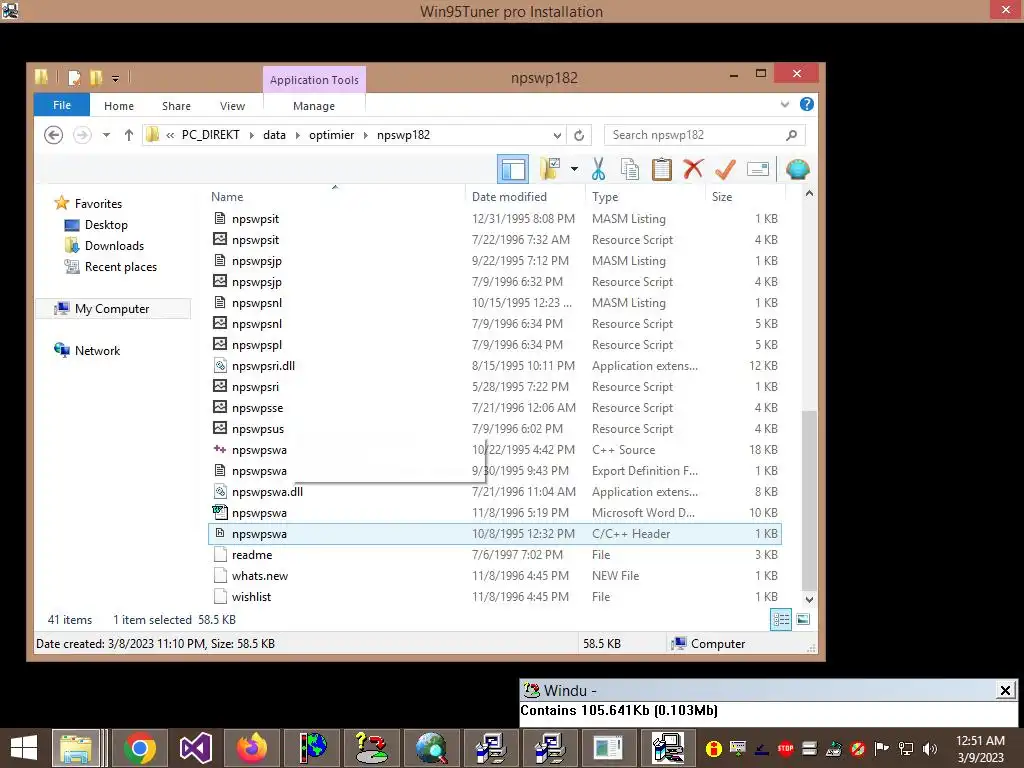1024x768 pixels.
Task: Close the Windu popup window
Action: (x=1006, y=690)
